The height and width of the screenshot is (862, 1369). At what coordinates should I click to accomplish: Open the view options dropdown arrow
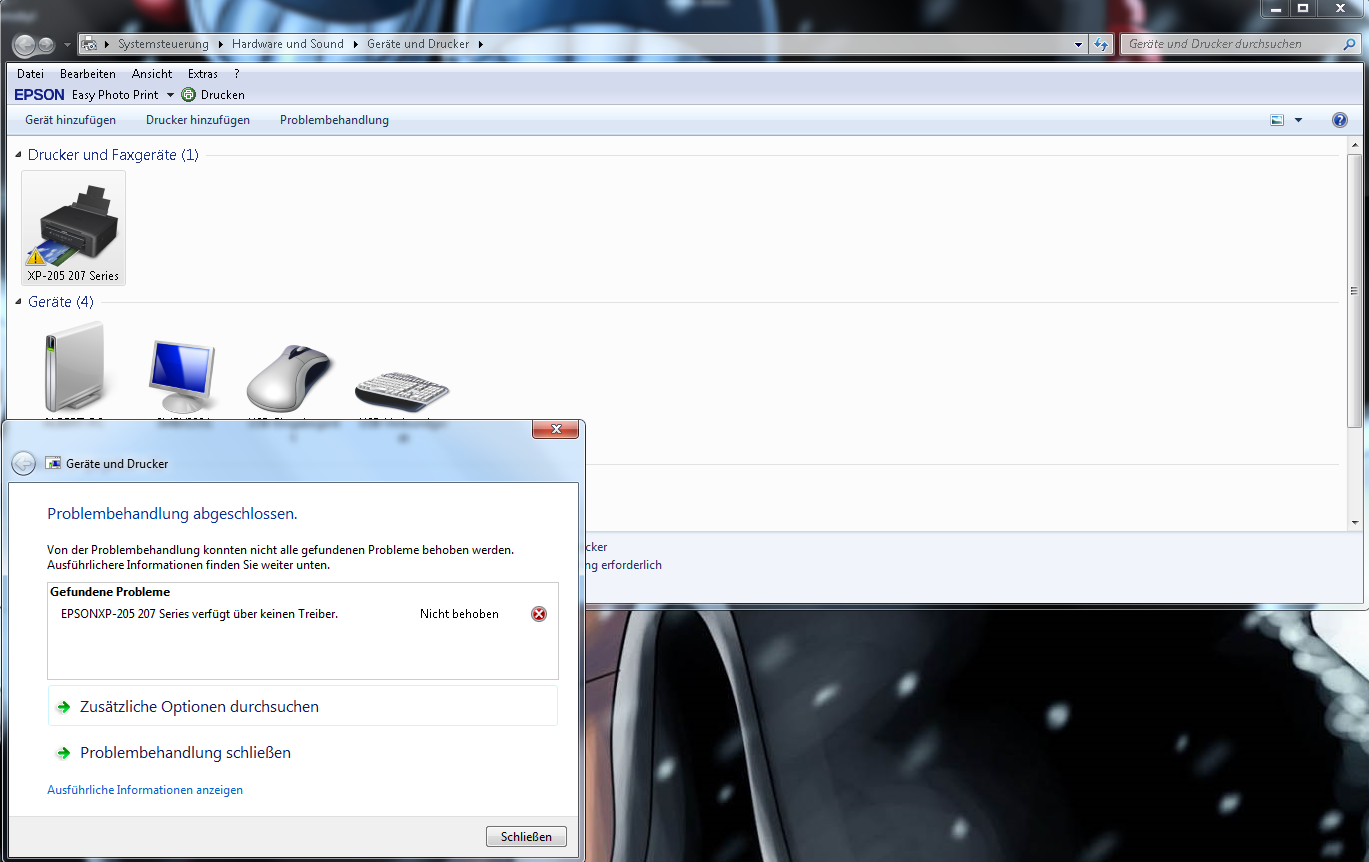pos(1298,120)
